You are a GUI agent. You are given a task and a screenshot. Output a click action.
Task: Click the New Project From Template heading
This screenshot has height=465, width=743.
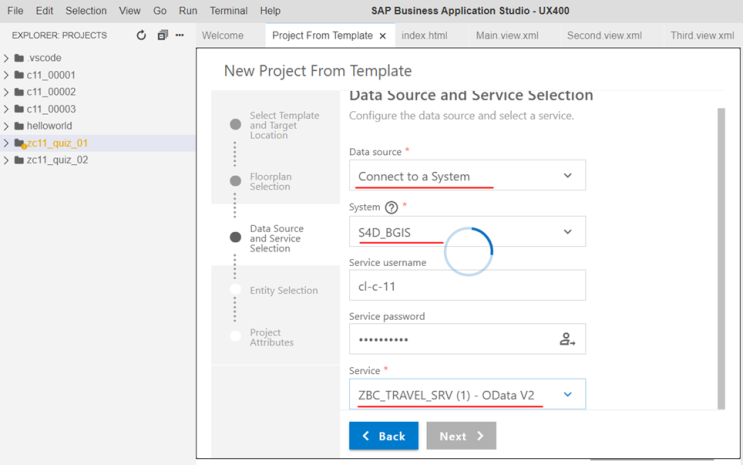317,71
